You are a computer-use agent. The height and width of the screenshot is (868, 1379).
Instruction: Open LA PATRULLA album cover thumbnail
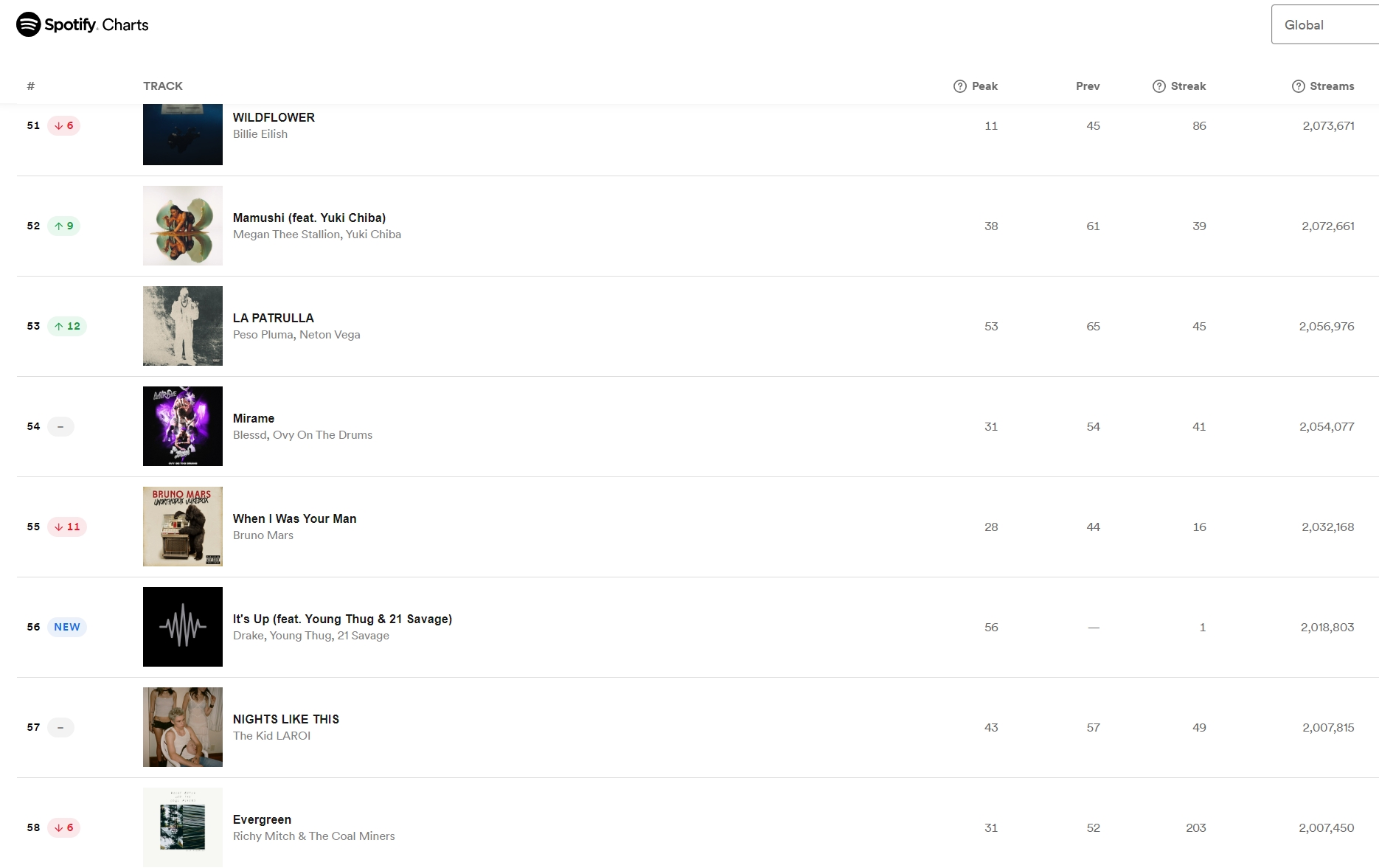[x=183, y=326]
